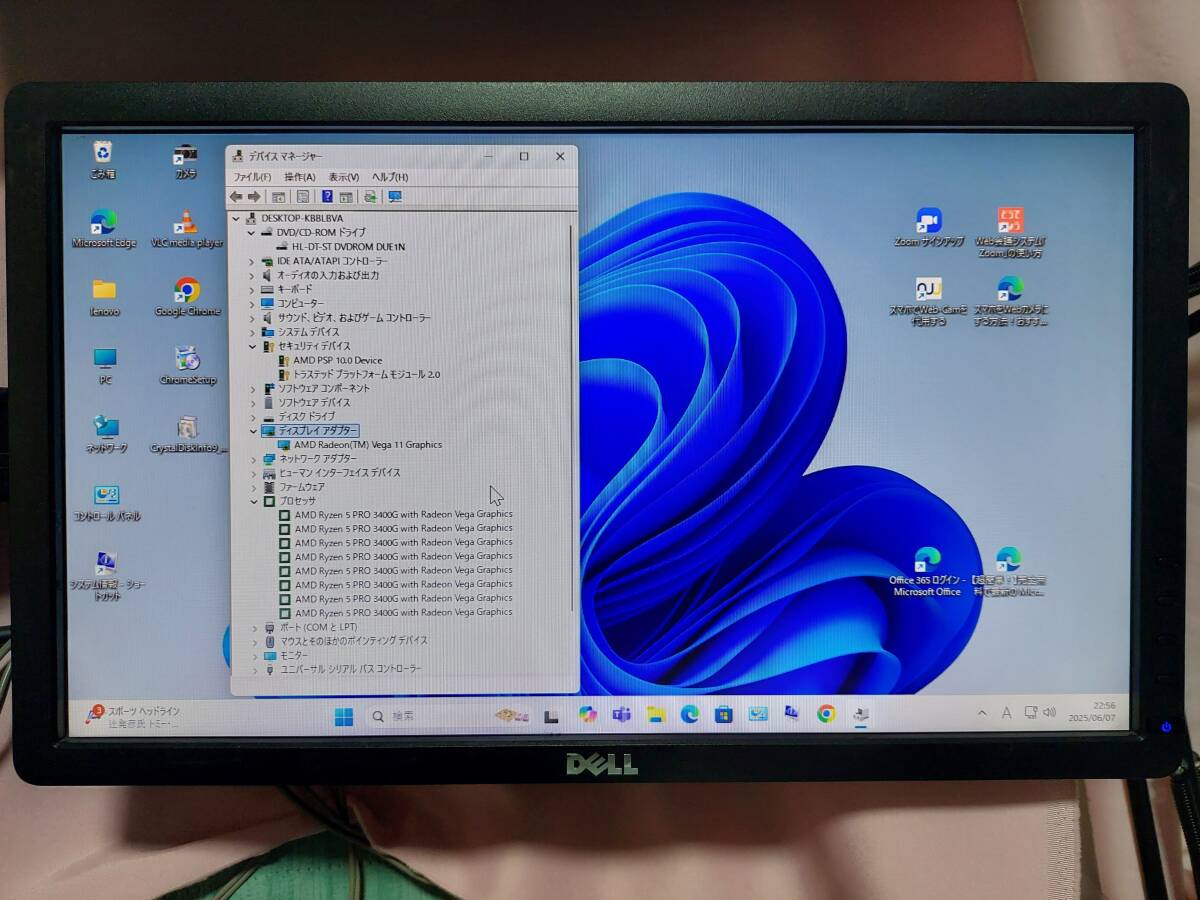Collapse the プロセッサ node
1200x900 pixels.
pos(253,500)
